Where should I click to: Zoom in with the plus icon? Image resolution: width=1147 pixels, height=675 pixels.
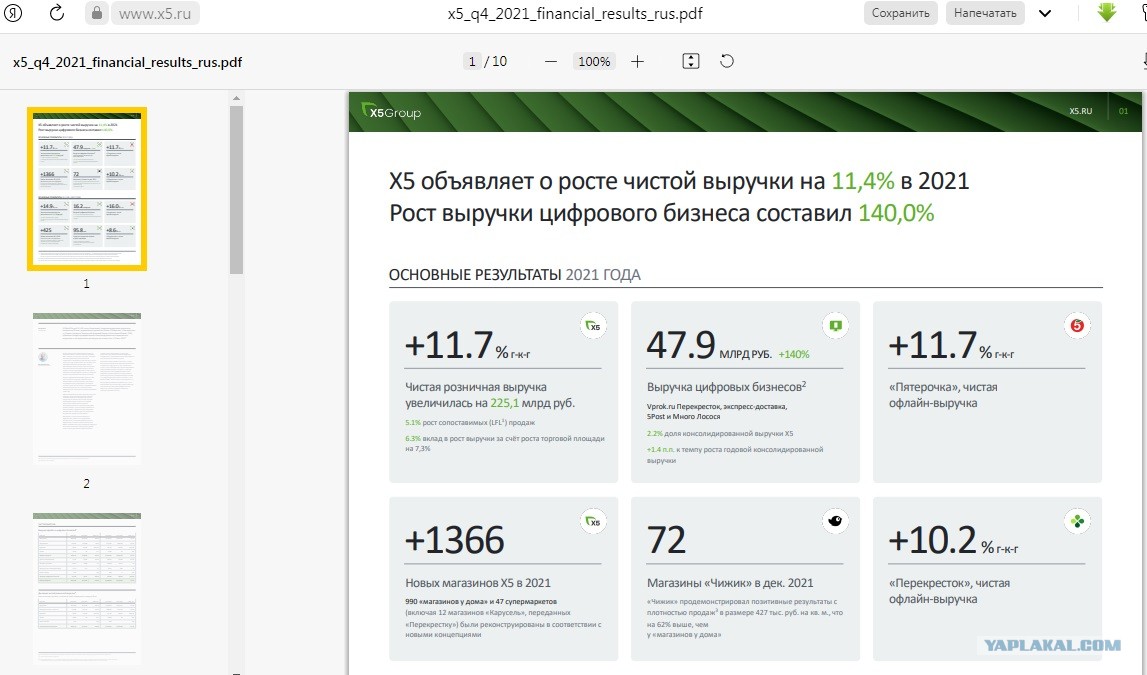click(x=637, y=61)
